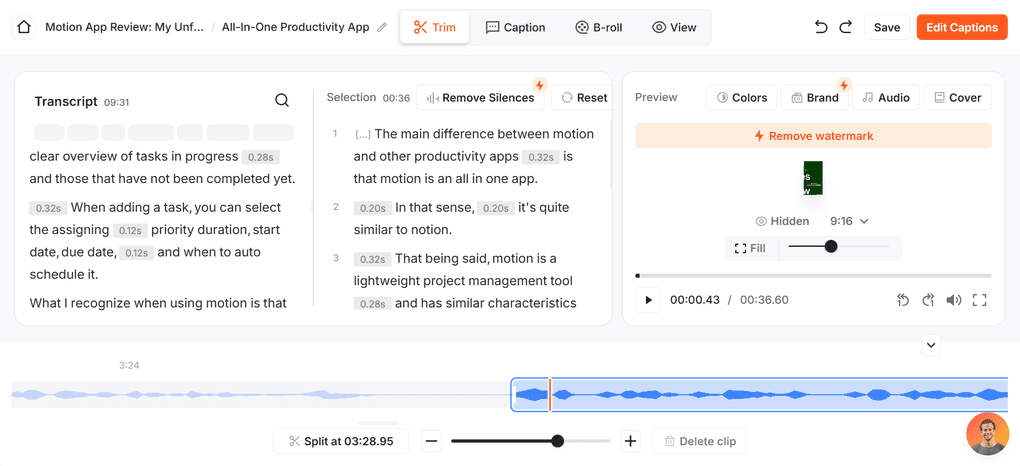1020x466 pixels.
Task: Switch to the B-roll tab
Action: coord(598,27)
